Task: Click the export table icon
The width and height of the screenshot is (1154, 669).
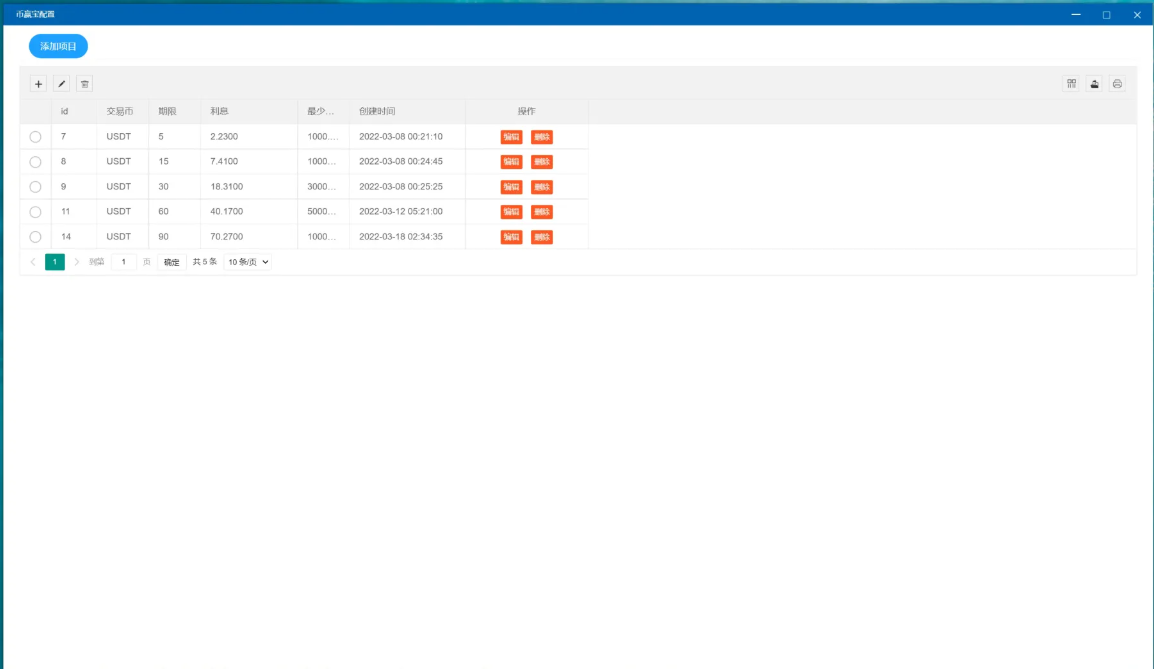Action: click(1094, 84)
